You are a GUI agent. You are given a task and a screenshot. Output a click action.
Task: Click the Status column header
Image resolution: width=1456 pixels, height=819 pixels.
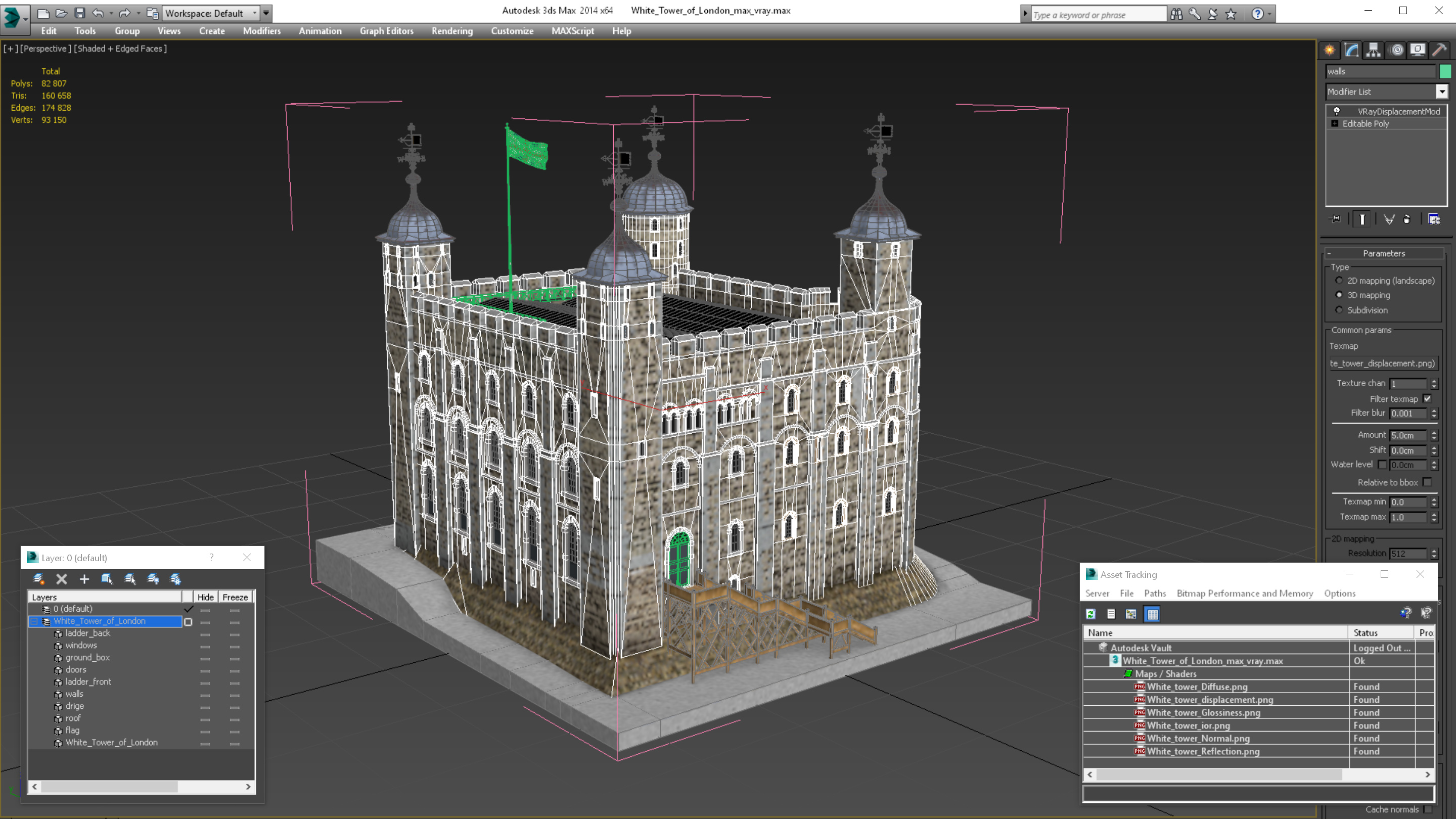[1381, 633]
